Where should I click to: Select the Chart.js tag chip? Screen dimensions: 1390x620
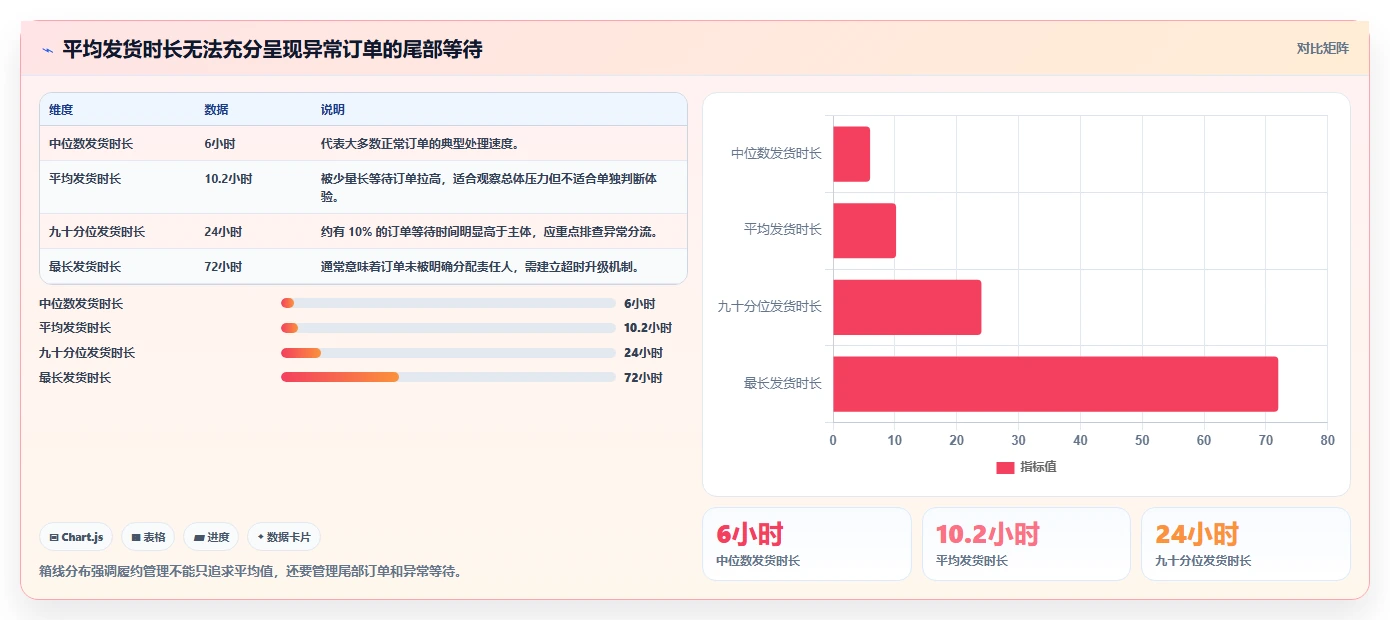77,537
